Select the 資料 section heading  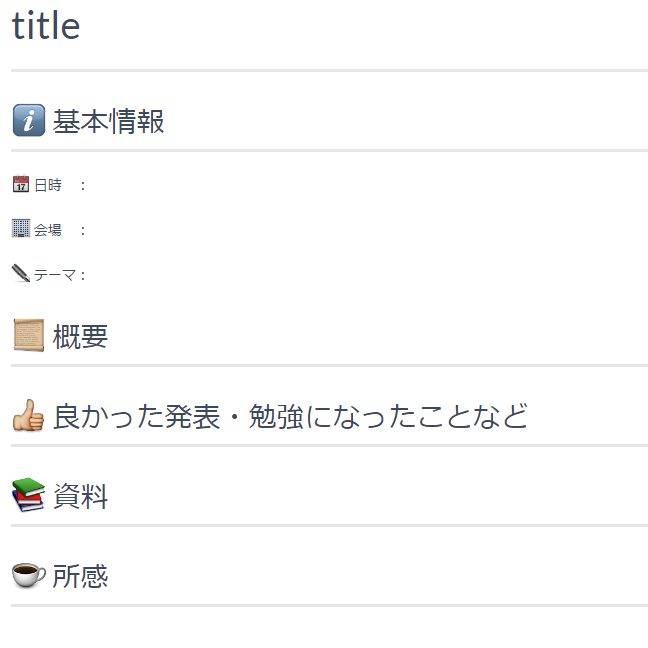pos(81,496)
